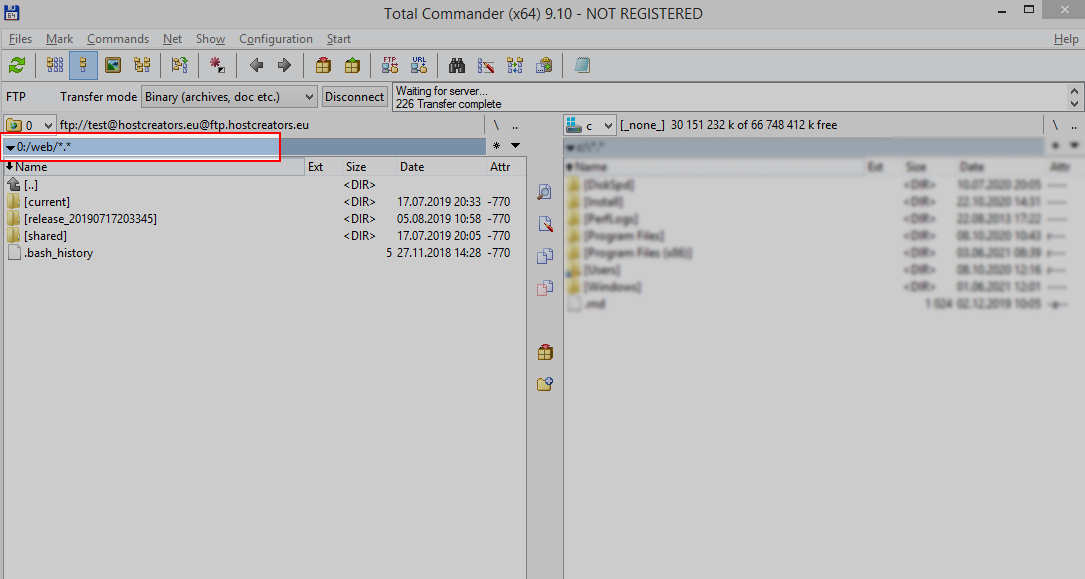
Task: Open the left panel favorites asterisk menu
Action: coord(496,146)
